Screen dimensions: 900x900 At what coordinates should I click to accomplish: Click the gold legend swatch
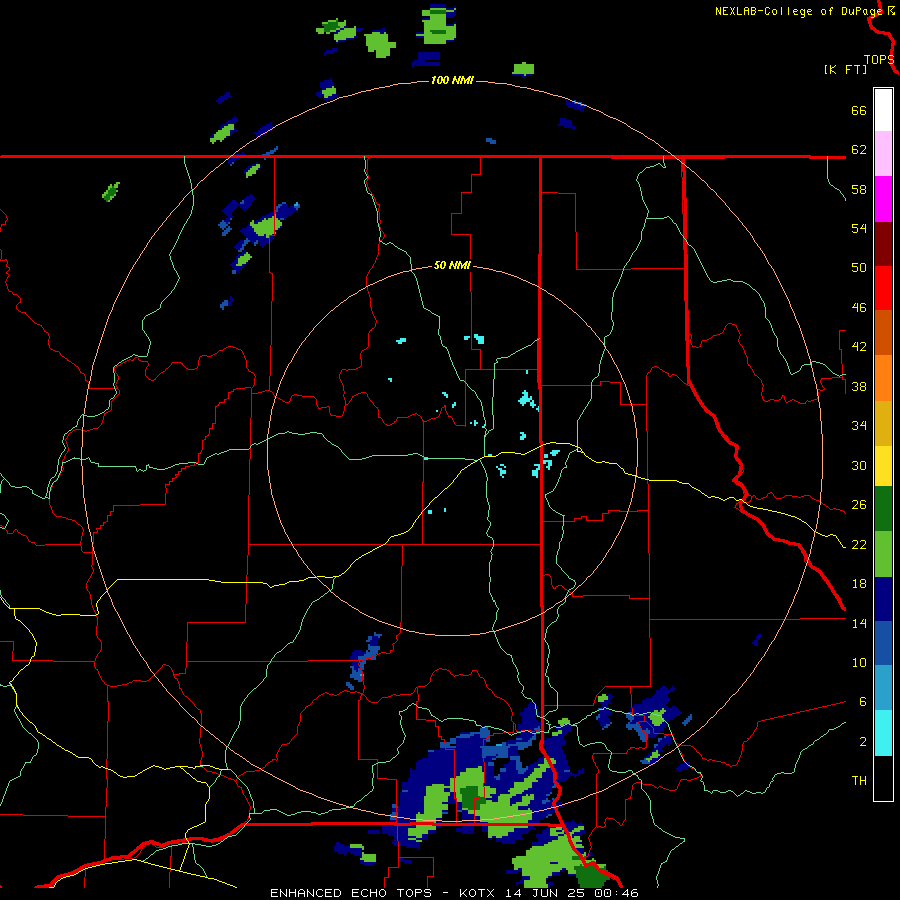click(x=883, y=423)
